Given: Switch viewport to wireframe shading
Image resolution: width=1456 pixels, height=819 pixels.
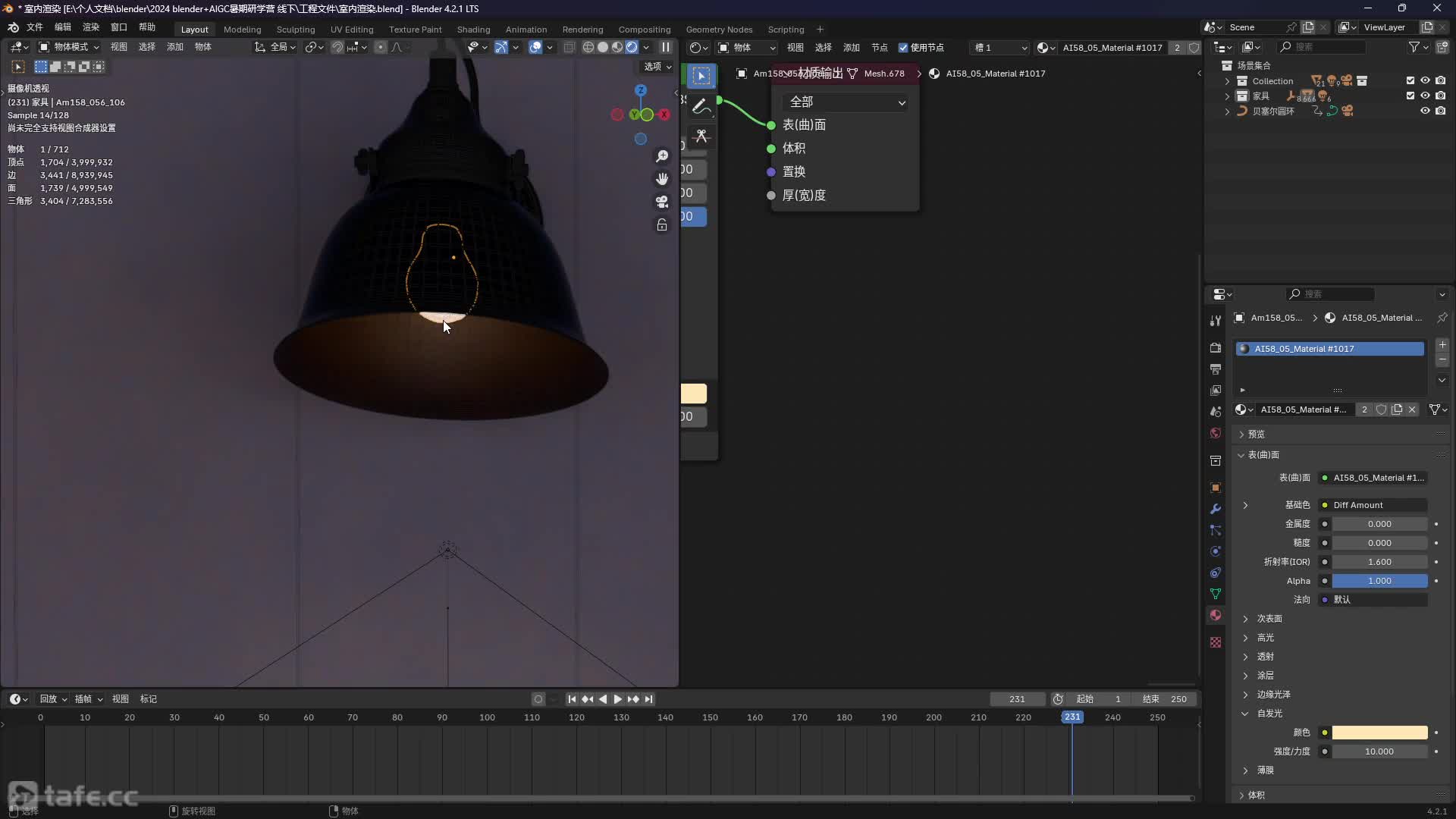Looking at the screenshot, I should pyautogui.click(x=588, y=47).
